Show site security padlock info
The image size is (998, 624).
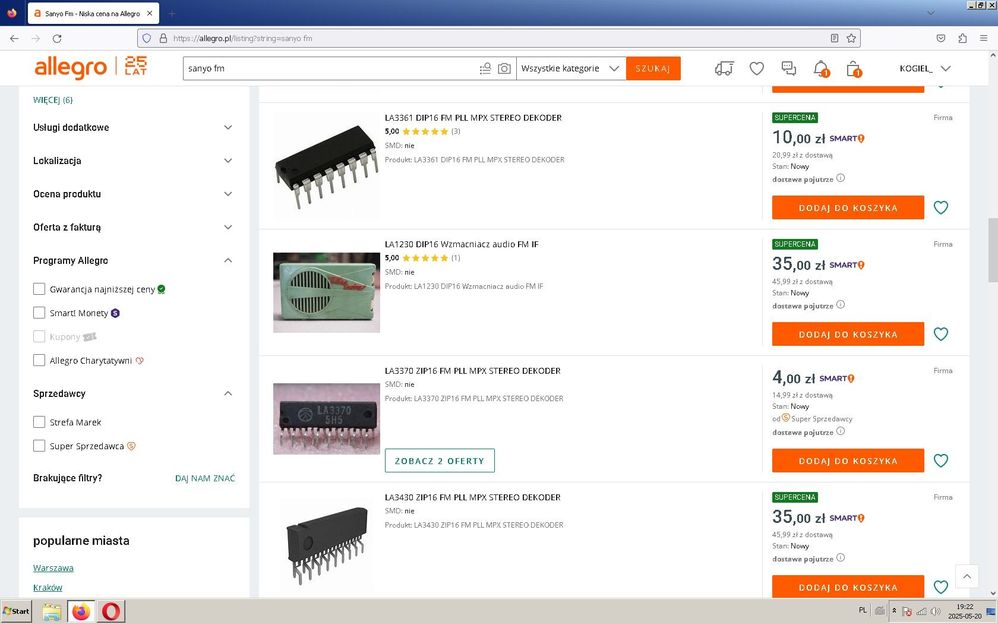[x=163, y=38]
